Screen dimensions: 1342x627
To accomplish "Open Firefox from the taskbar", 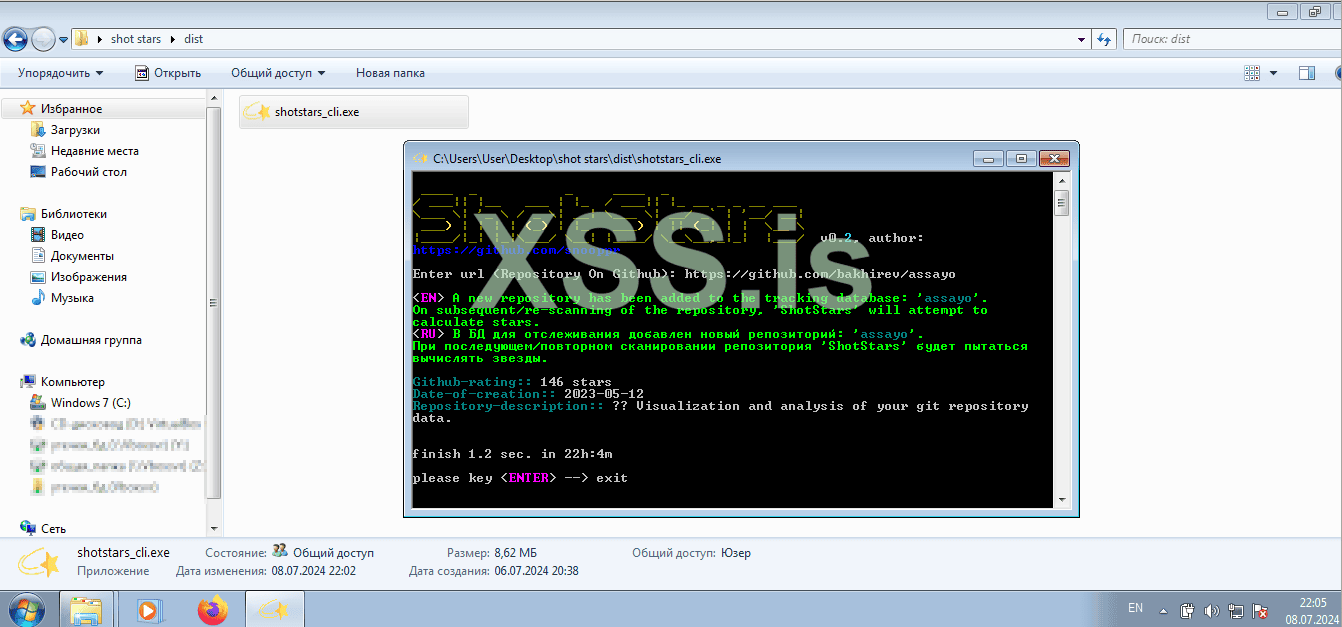I will click(x=212, y=609).
